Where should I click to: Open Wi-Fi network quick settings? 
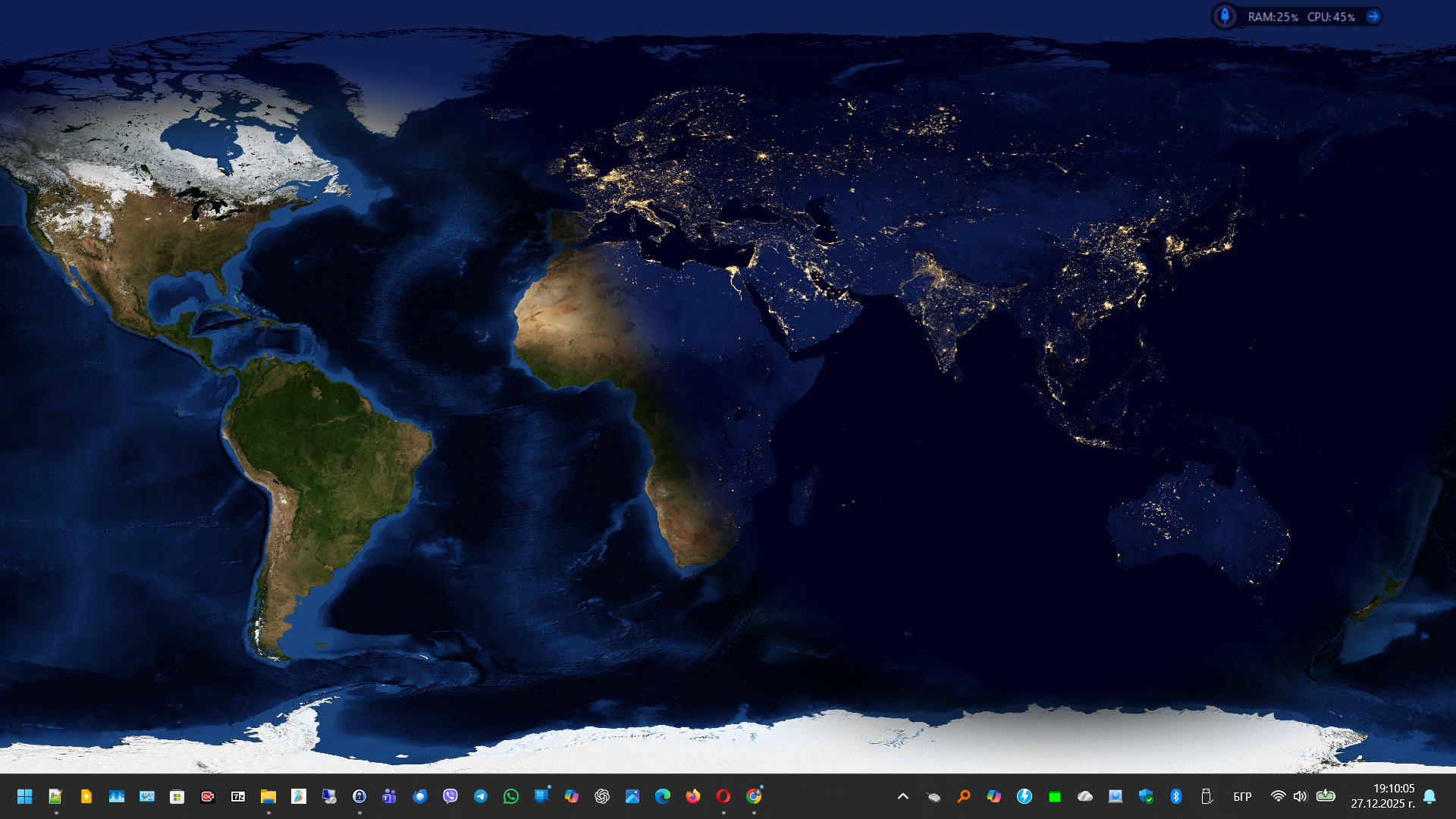click(1278, 796)
